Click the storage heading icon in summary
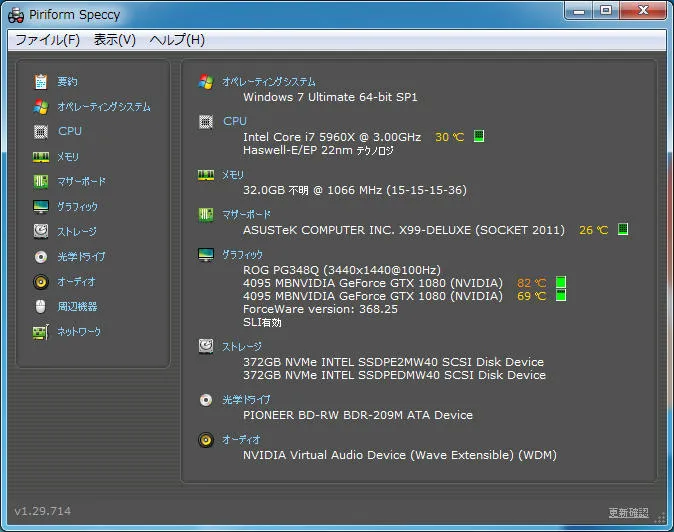Viewport: 674px width, 532px height. pos(206,346)
